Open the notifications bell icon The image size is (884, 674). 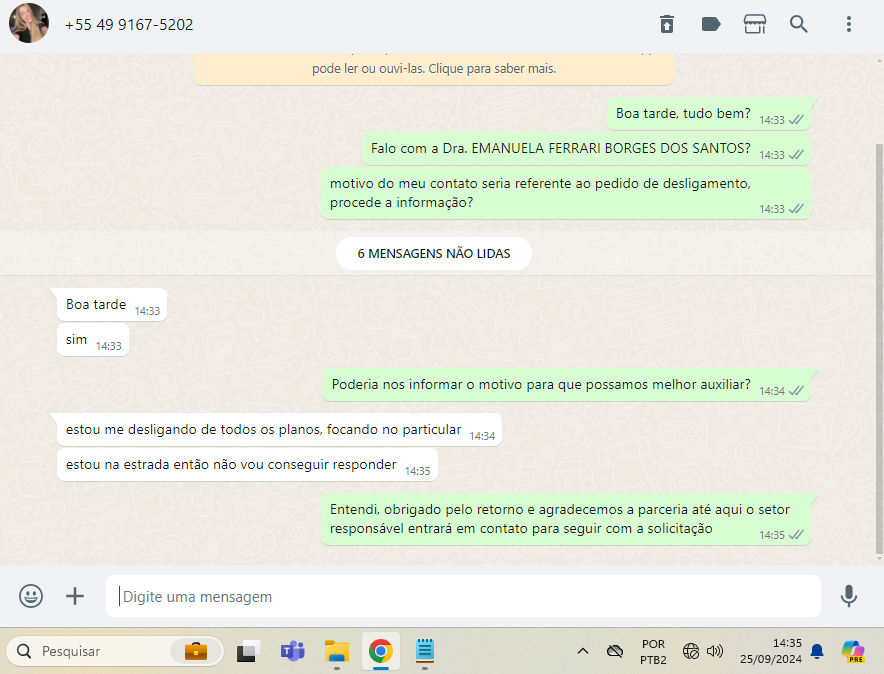[x=817, y=651]
